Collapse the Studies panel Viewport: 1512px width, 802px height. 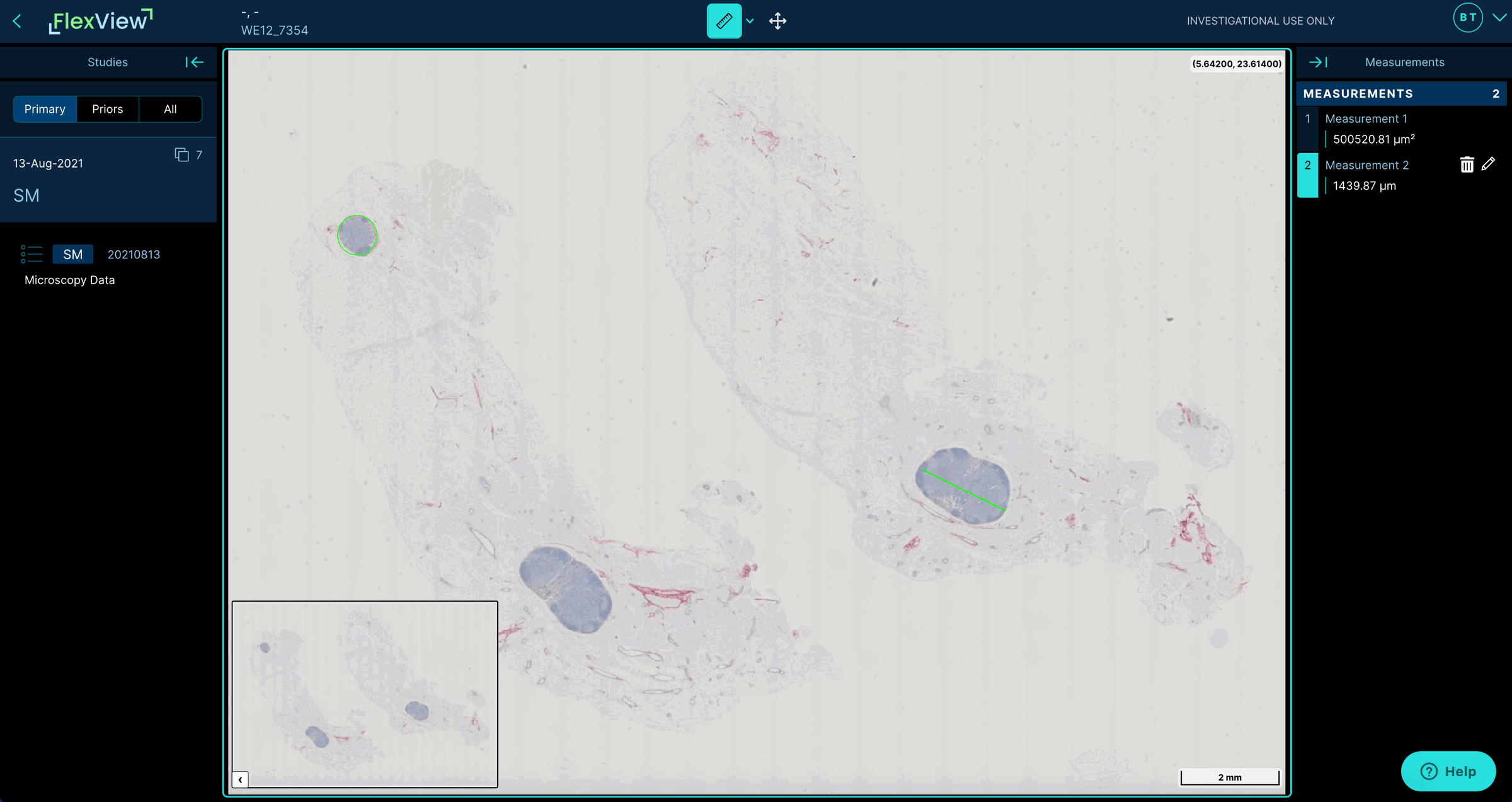pyautogui.click(x=193, y=62)
